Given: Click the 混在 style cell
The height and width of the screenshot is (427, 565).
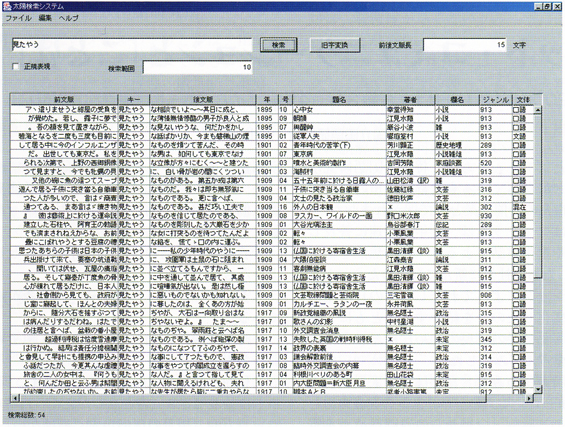Looking at the screenshot, I should (x=523, y=207).
